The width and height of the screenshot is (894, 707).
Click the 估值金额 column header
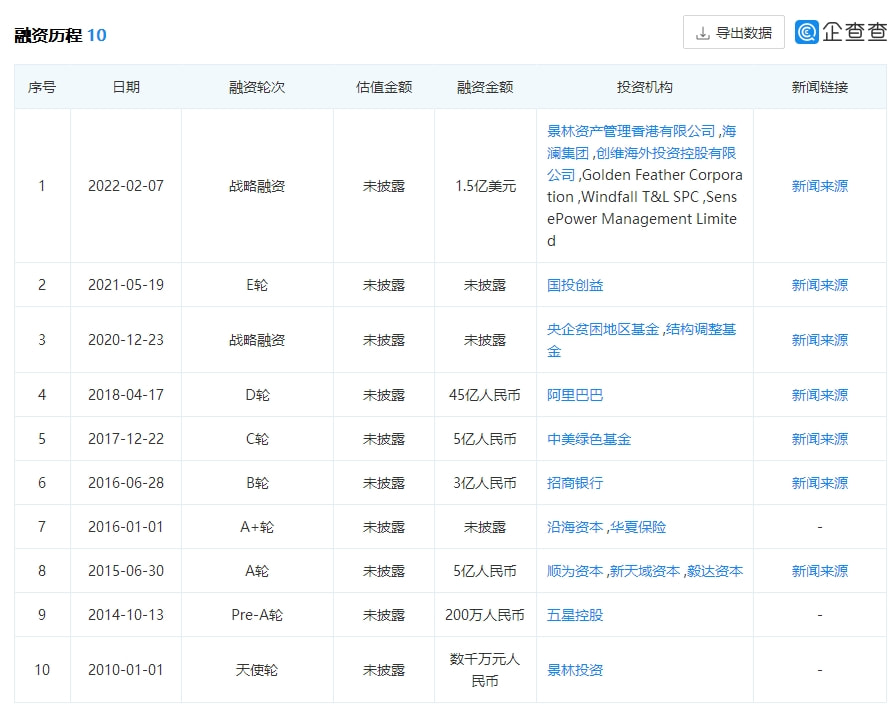tap(384, 87)
